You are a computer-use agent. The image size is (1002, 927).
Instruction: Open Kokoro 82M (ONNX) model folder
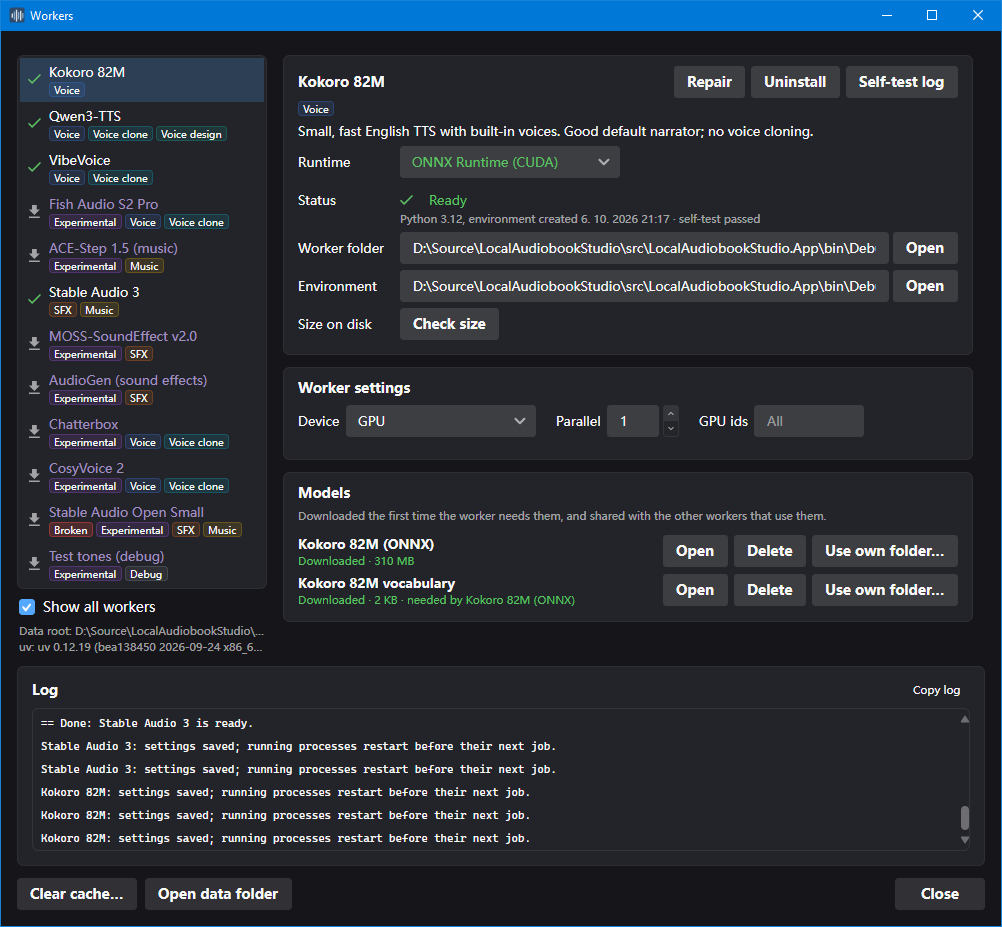pyautogui.click(x=695, y=551)
